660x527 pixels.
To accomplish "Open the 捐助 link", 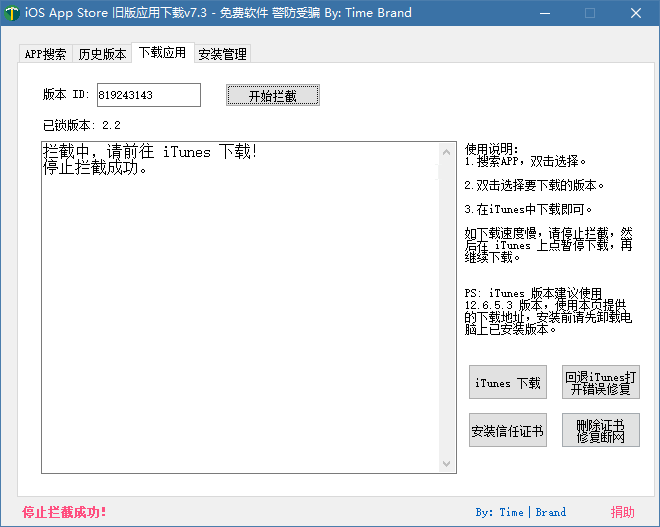I will [623, 512].
